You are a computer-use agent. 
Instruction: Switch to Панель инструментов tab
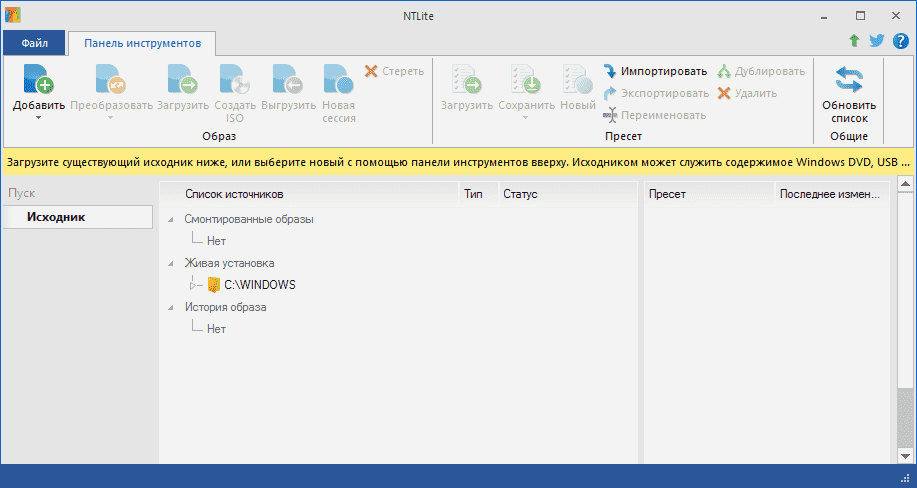coord(142,43)
